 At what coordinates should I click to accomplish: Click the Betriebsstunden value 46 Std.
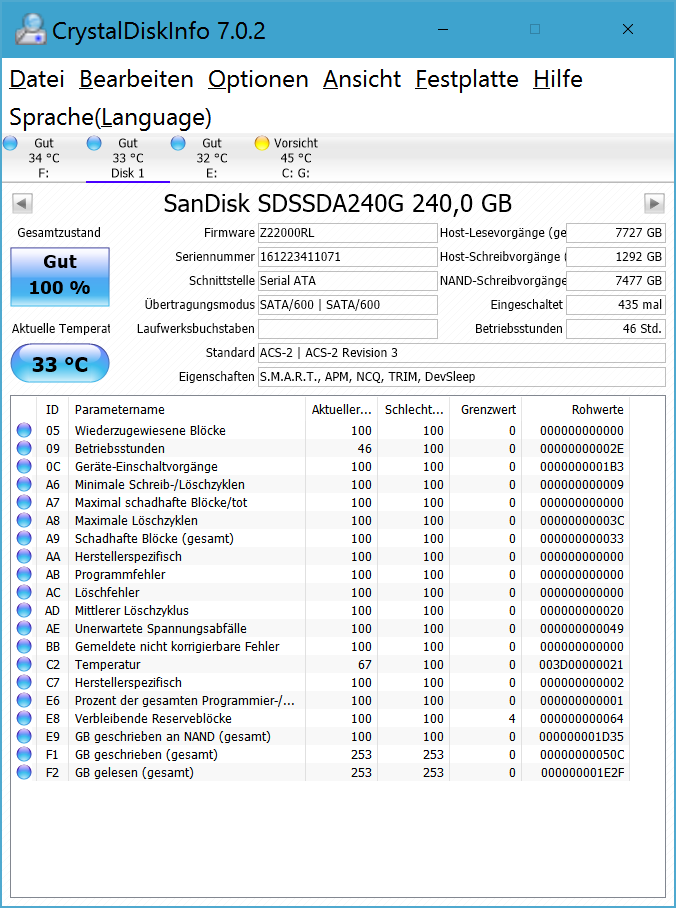point(616,329)
